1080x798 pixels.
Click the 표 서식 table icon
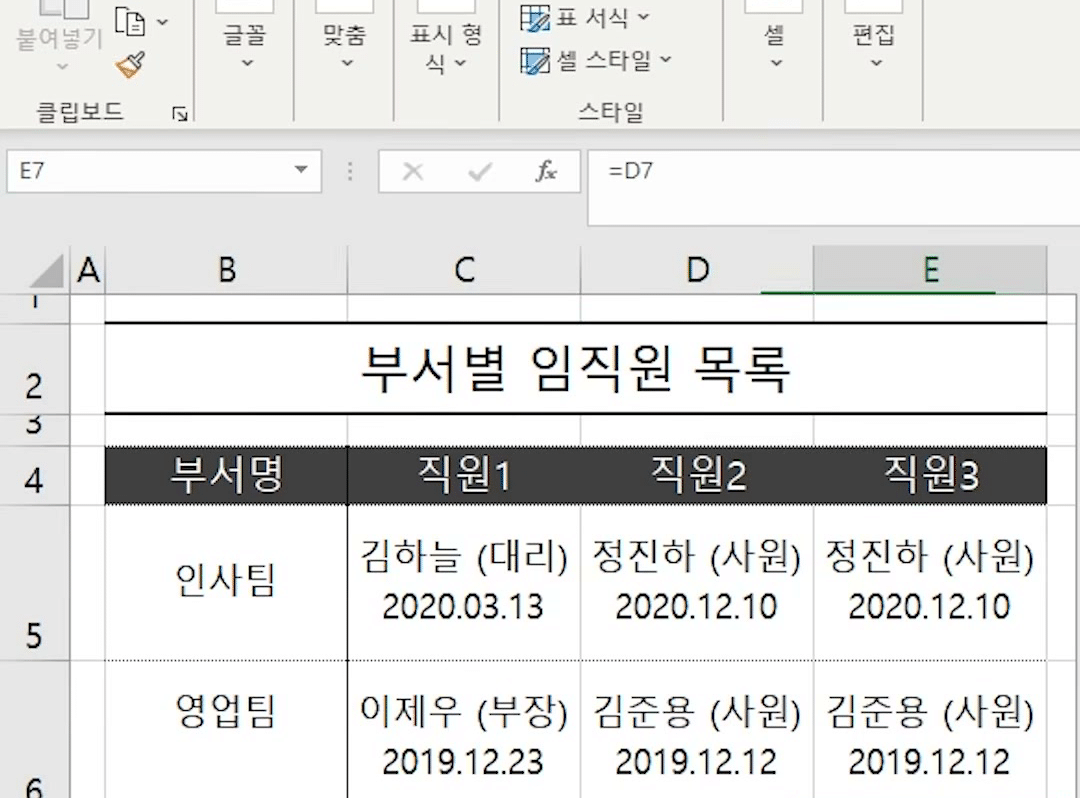click(534, 18)
